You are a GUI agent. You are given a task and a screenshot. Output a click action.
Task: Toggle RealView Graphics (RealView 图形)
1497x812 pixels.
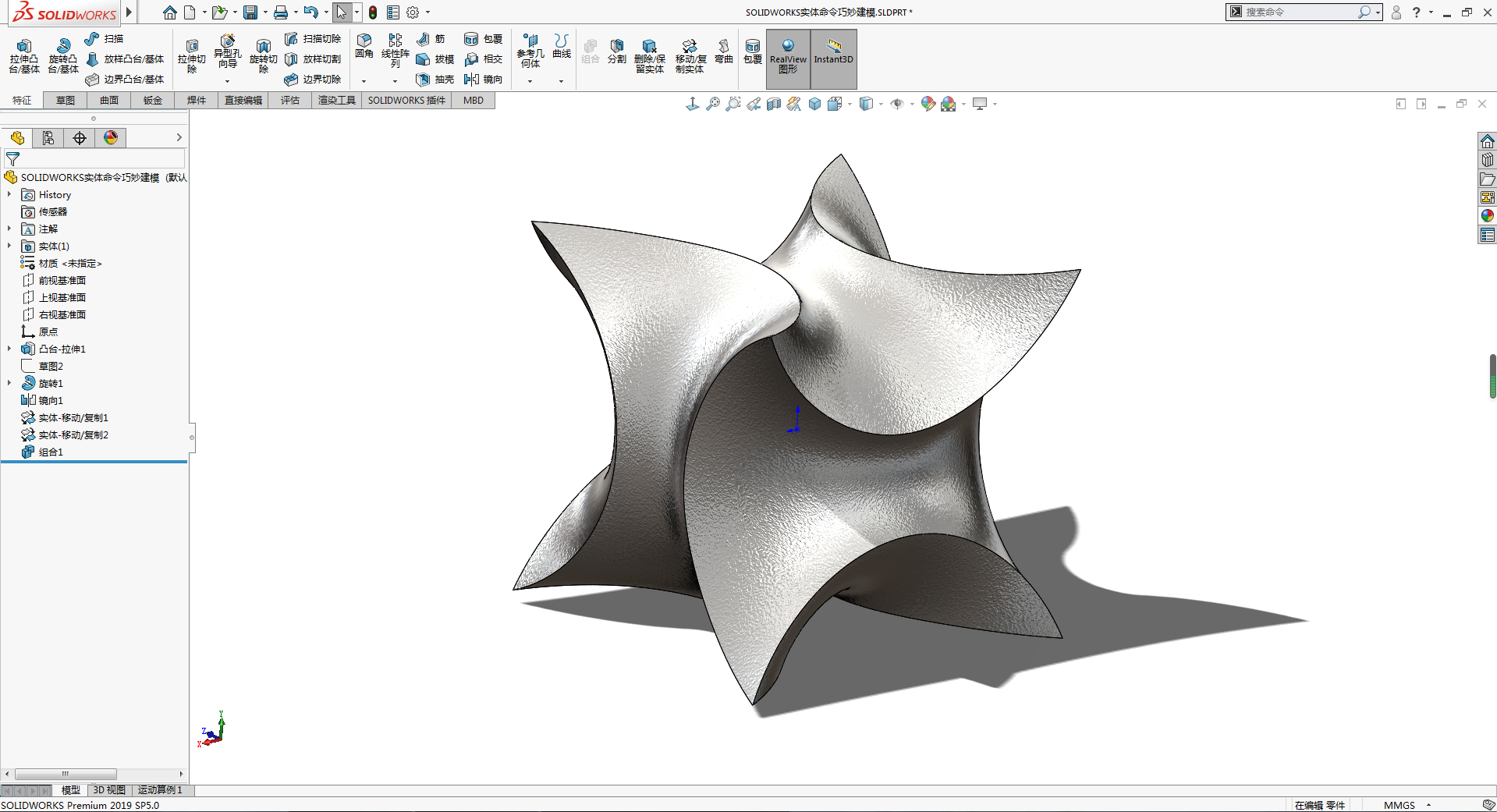click(788, 59)
